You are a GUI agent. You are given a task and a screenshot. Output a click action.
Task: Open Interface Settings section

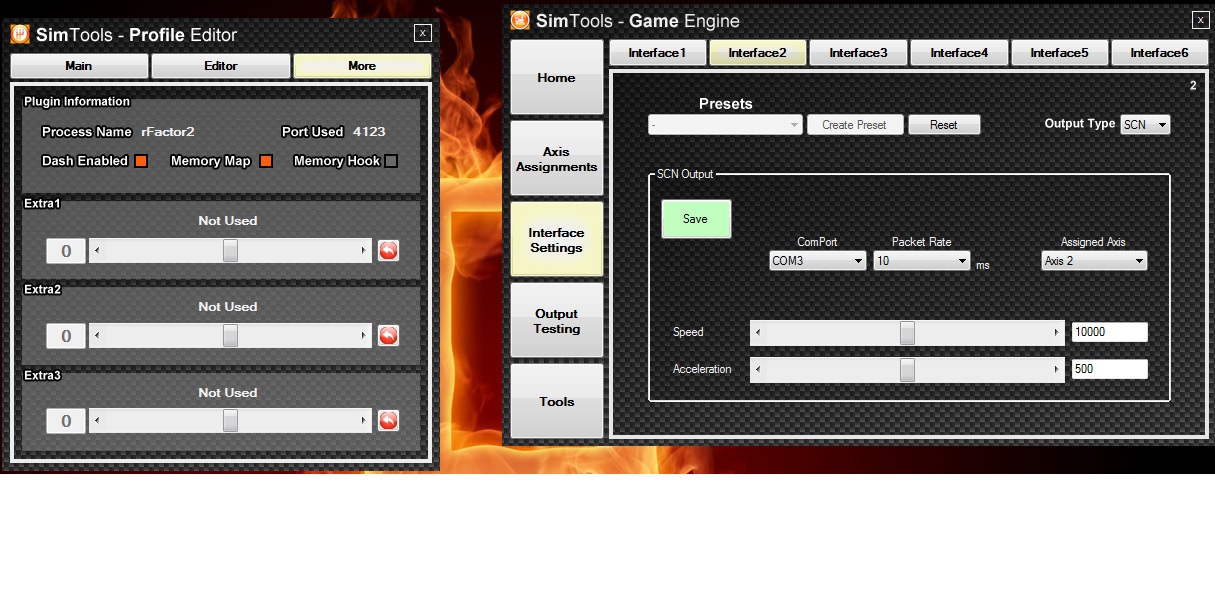click(x=557, y=239)
